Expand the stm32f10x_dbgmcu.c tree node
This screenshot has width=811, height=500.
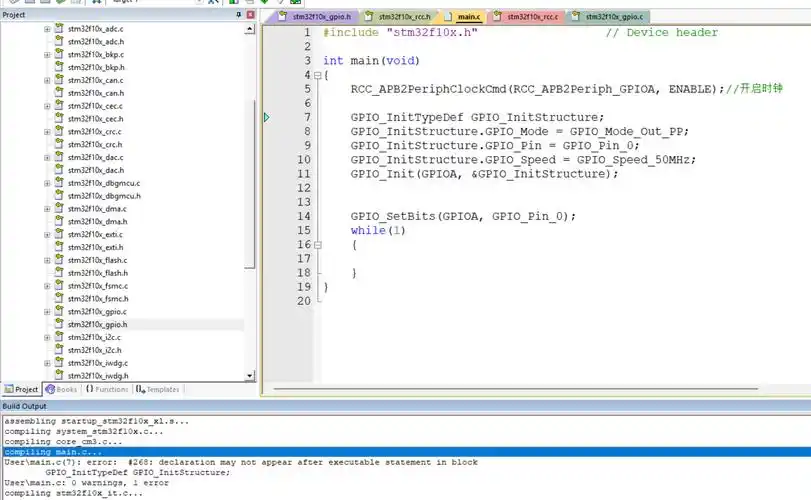[47, 184]
